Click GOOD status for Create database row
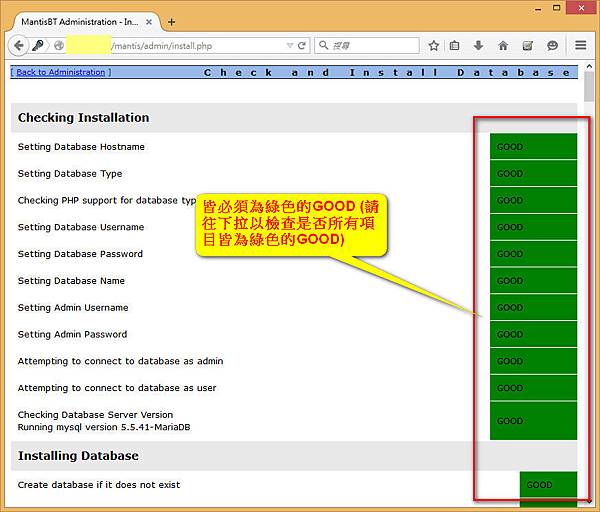 pyautogui.click(x=548, y=485)
